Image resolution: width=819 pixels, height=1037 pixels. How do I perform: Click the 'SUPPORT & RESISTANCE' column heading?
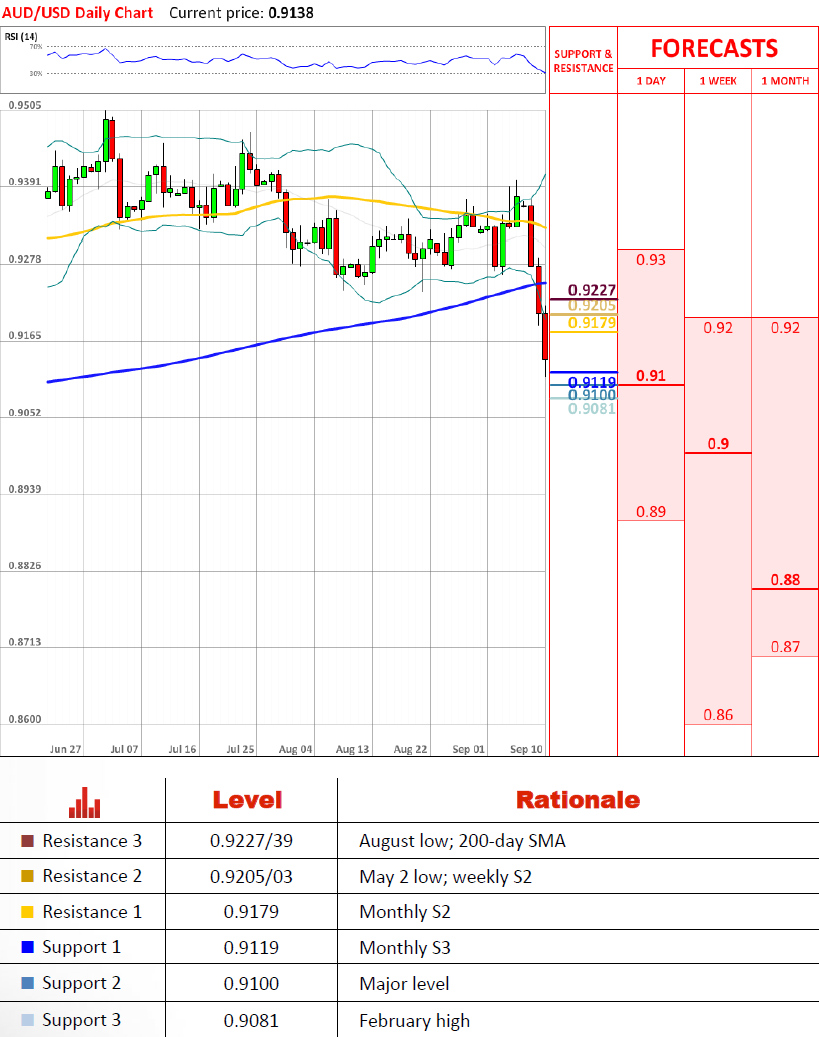pos(583,61)
